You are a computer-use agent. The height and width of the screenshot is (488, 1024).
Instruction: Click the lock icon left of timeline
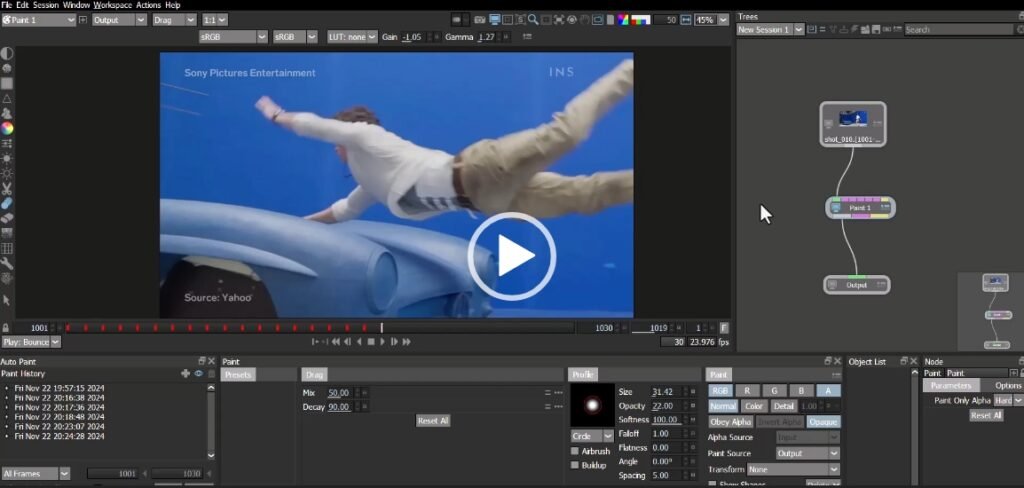pyautogui.click(x=6, y=328)
